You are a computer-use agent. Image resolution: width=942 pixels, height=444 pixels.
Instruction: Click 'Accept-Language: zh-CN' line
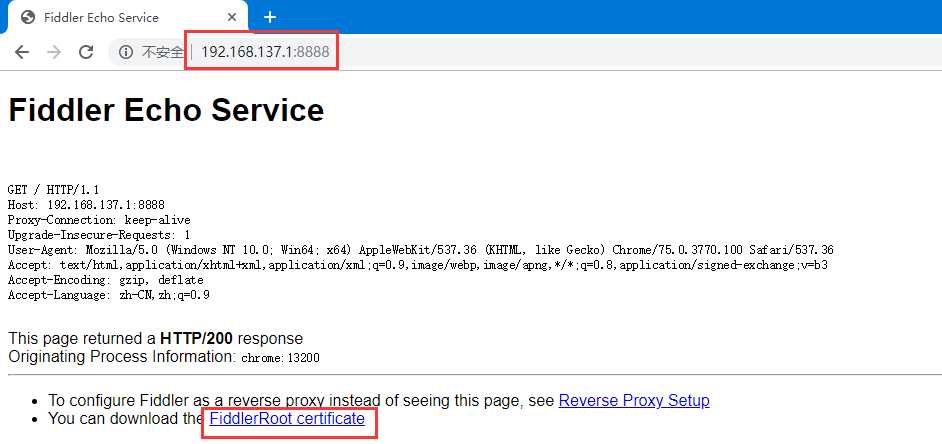(x=109, y=295)
